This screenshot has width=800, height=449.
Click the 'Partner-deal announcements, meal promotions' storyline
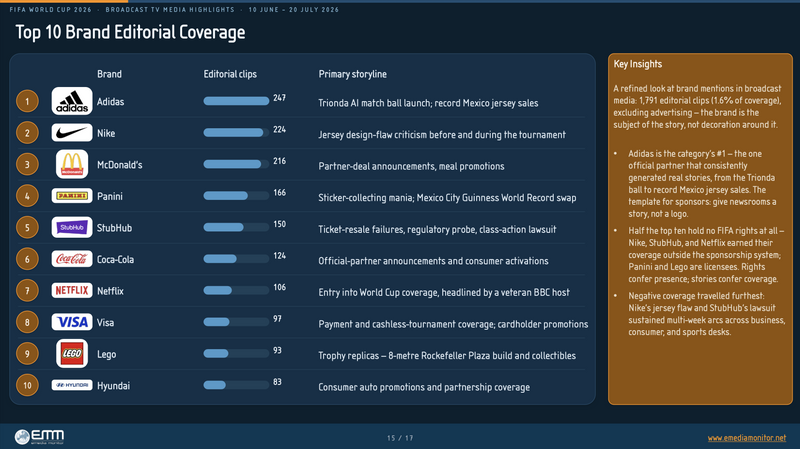click(411, 166)
